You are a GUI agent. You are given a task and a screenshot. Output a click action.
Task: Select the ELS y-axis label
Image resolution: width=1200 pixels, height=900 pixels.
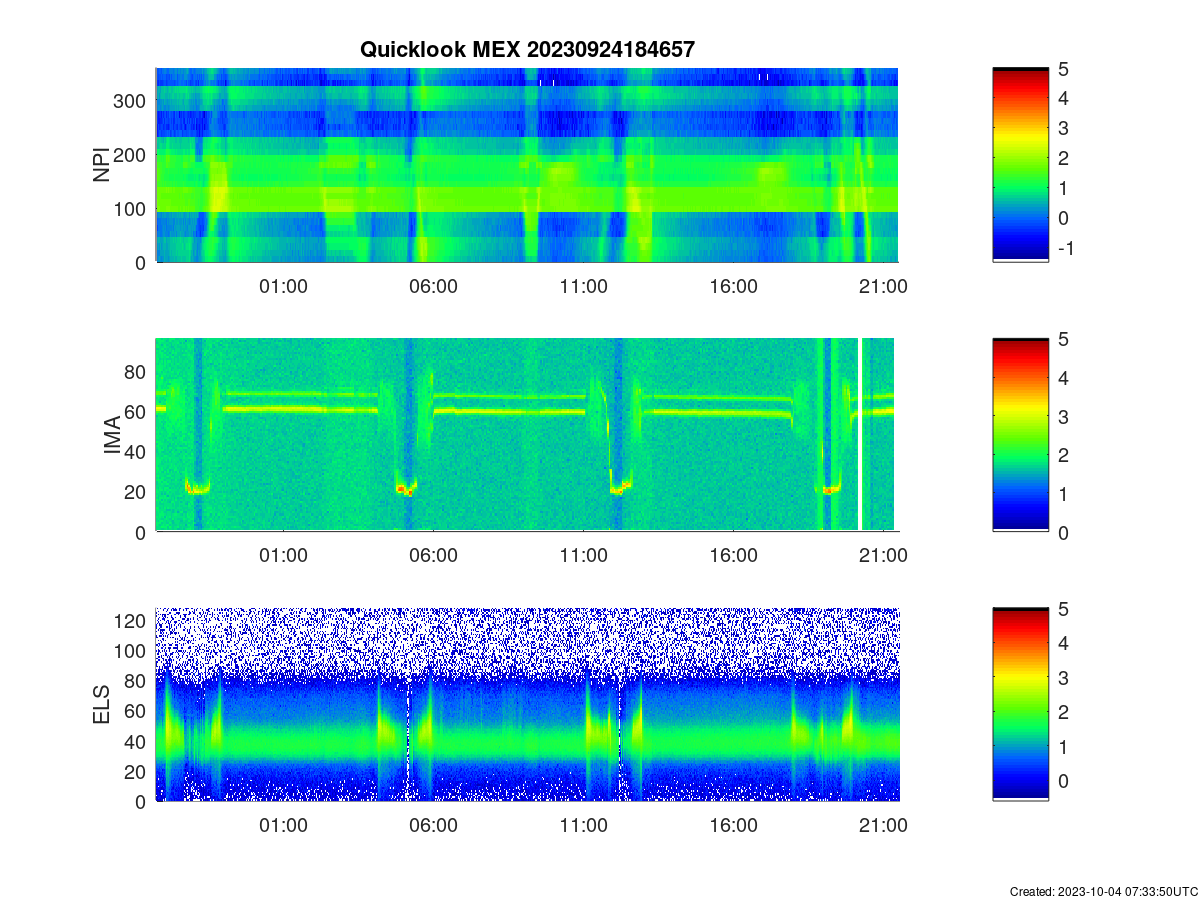pyautogui.click(x=102, y=705)
